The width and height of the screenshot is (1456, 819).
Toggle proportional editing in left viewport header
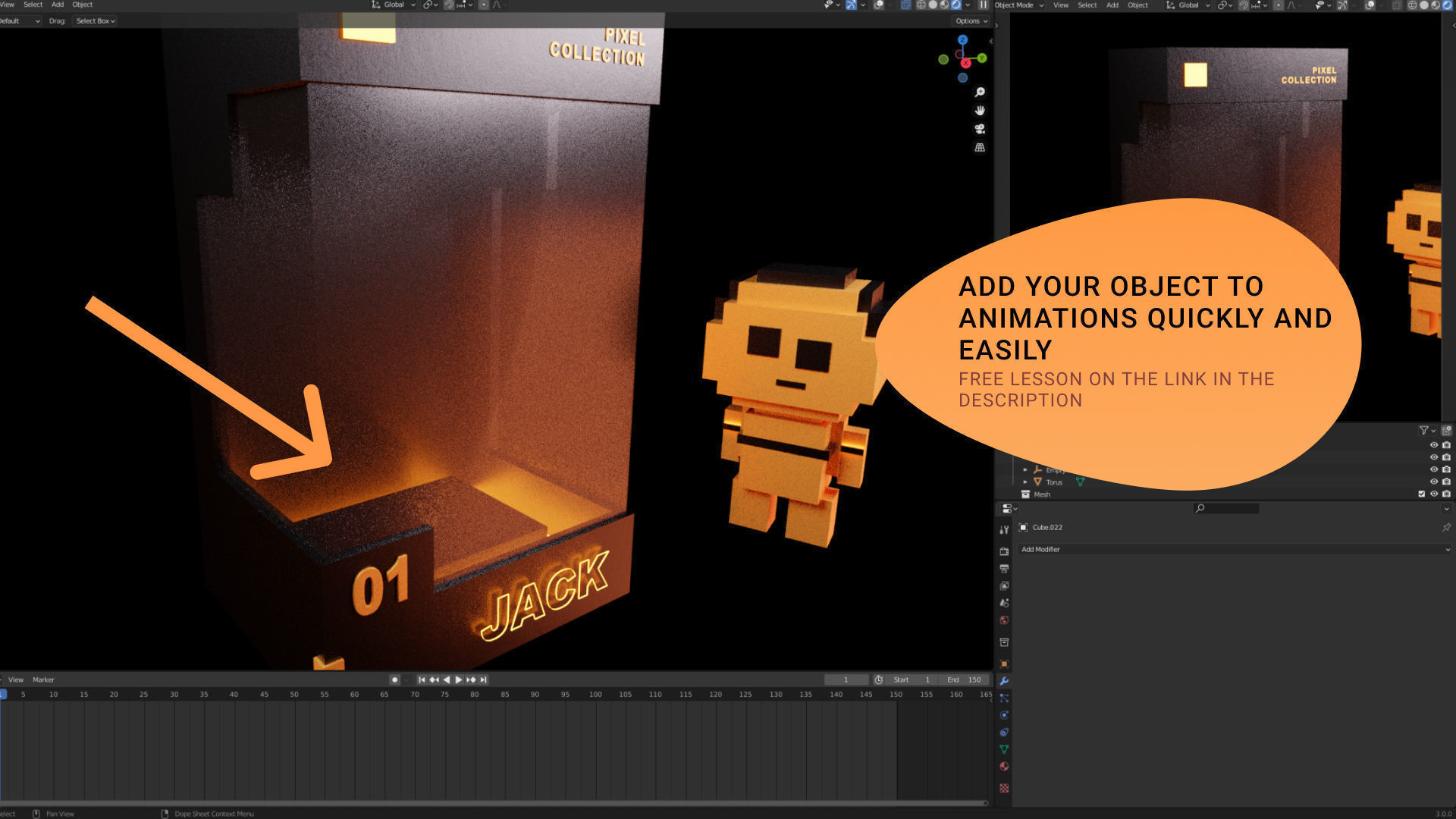tap(483, 5)
